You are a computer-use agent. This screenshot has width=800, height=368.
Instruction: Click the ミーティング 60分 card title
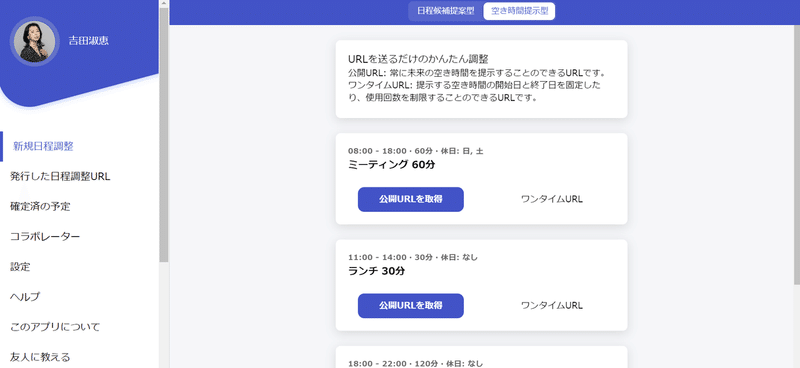pos(391,165)
